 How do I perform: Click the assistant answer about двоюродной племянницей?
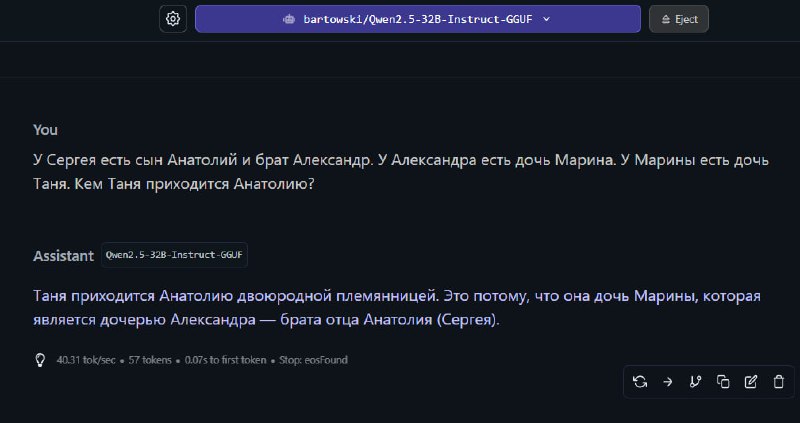click(397, 308)
